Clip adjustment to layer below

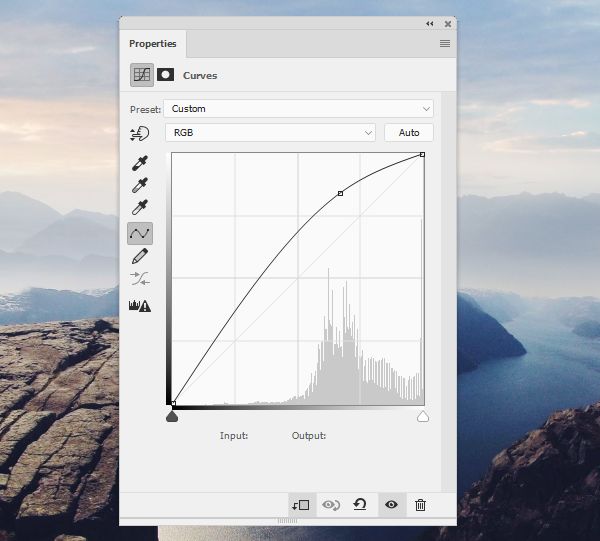pyautogui.click(x=301, y=505)
